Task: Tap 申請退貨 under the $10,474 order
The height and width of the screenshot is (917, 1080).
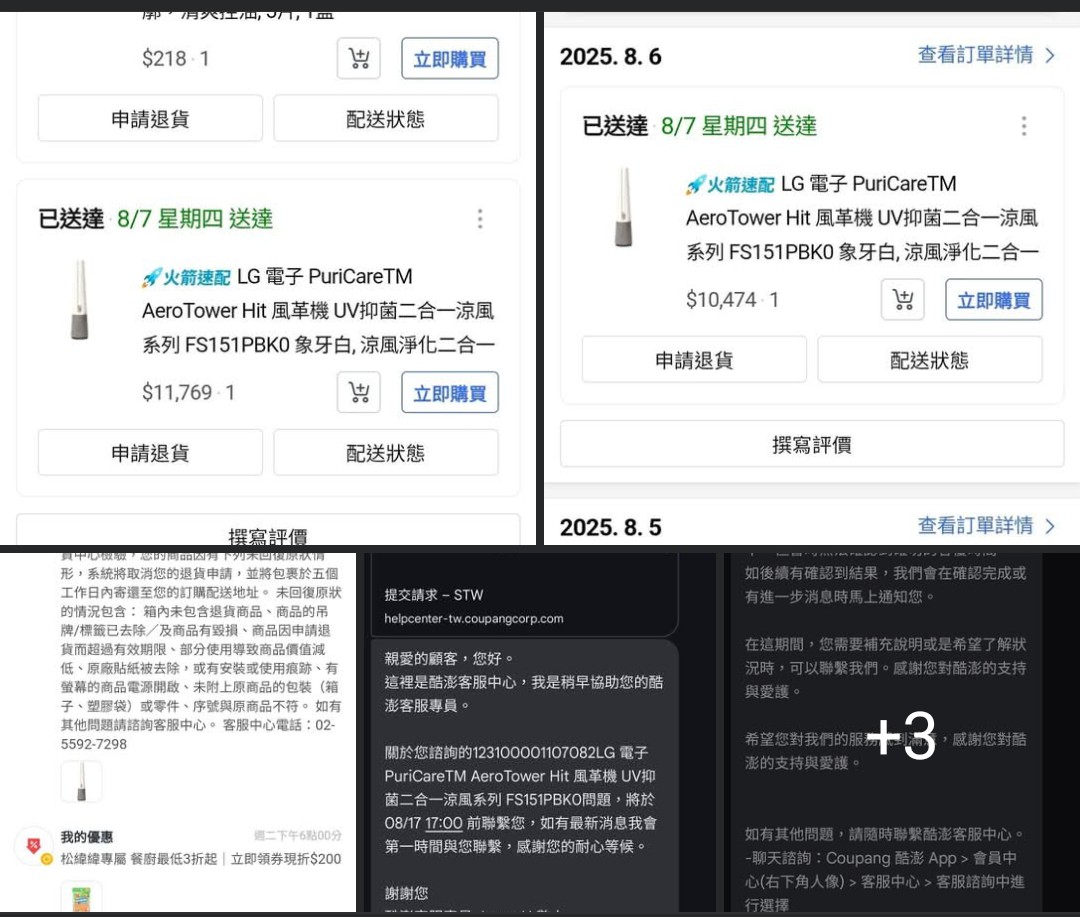Action: pos(694,360)
